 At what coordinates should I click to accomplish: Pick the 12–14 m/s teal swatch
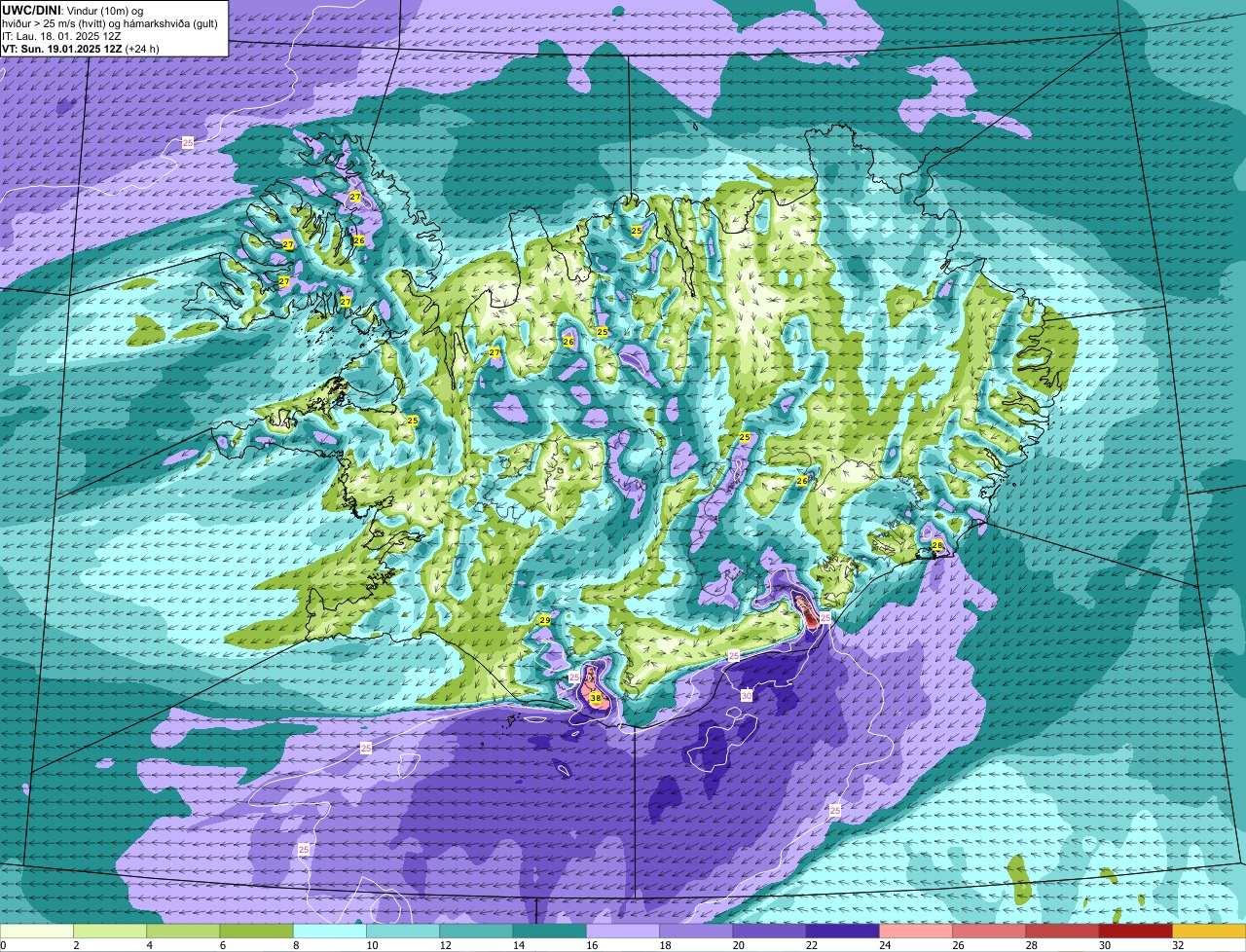[477, 931]
